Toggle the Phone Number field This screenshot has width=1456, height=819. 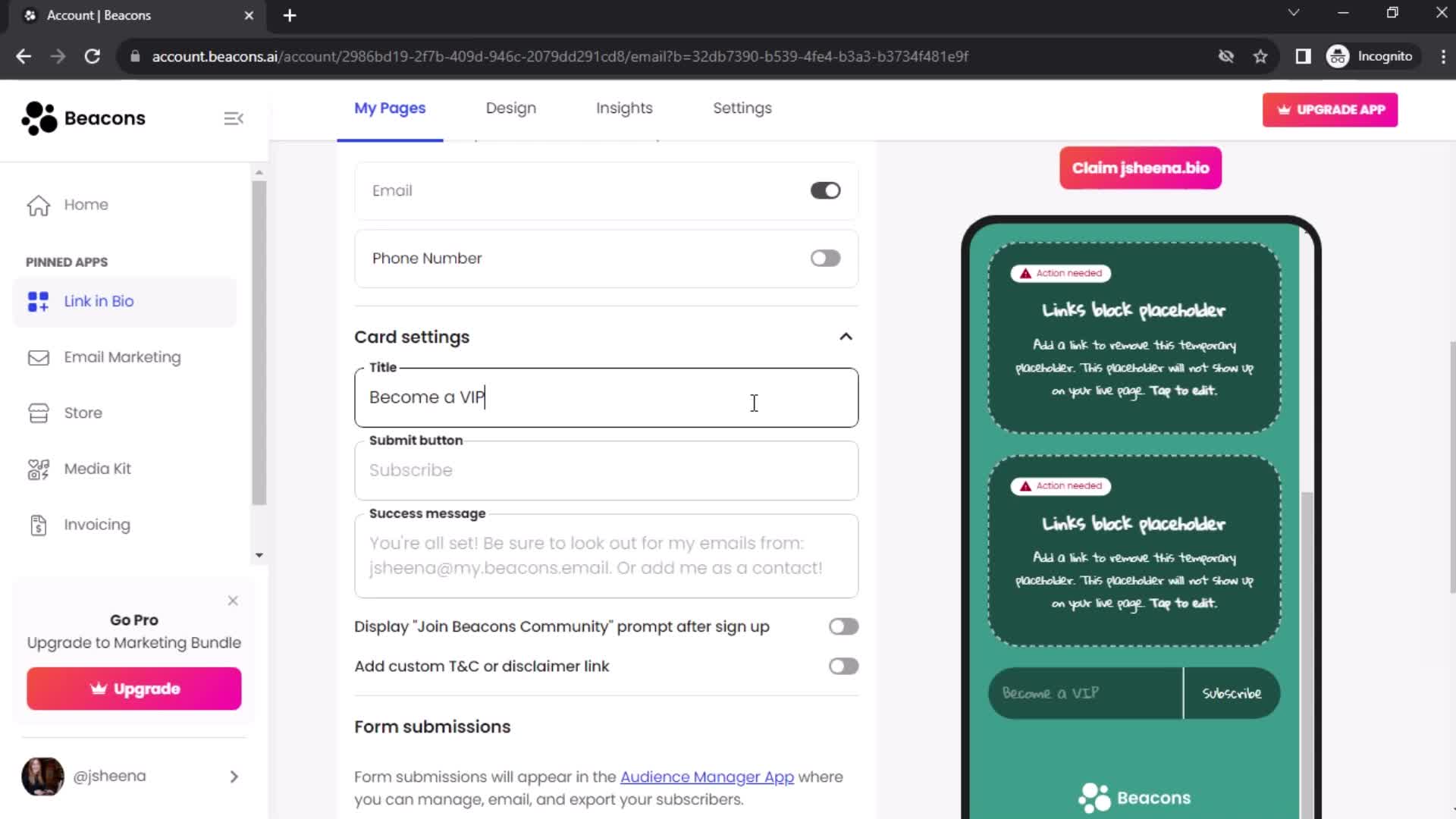[x=826, y=258]
